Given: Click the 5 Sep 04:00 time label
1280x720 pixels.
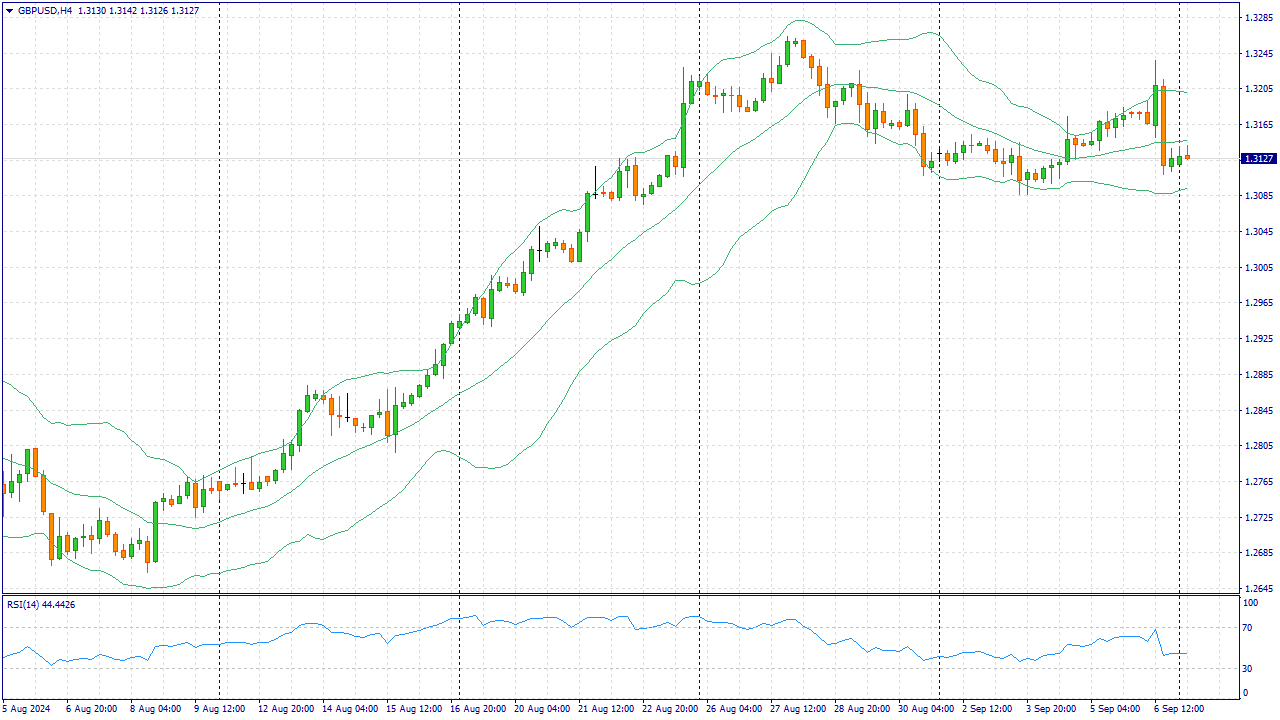Looking at the screenshot, I should pyautogui.click(x=1115, y=709).
